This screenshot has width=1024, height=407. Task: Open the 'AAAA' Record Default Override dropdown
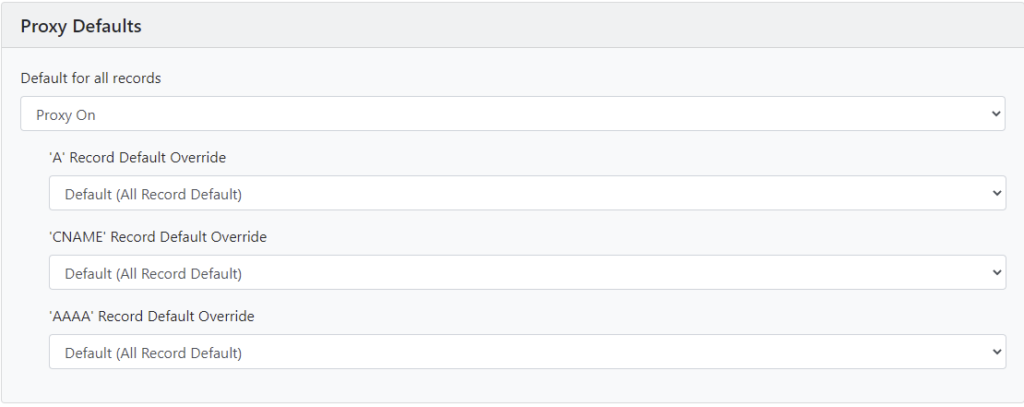pos(527,352)
